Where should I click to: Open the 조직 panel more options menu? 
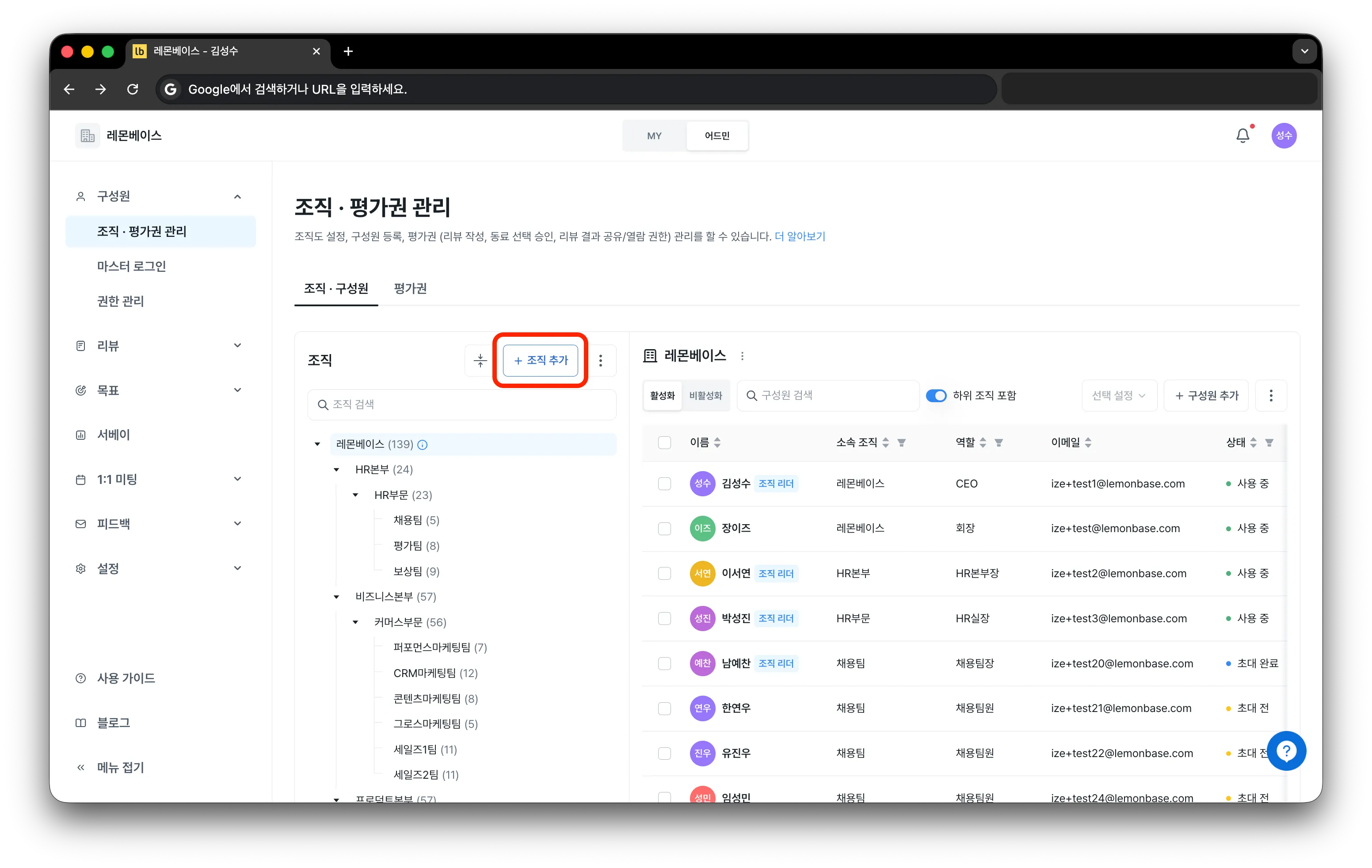tap(601, 361)
